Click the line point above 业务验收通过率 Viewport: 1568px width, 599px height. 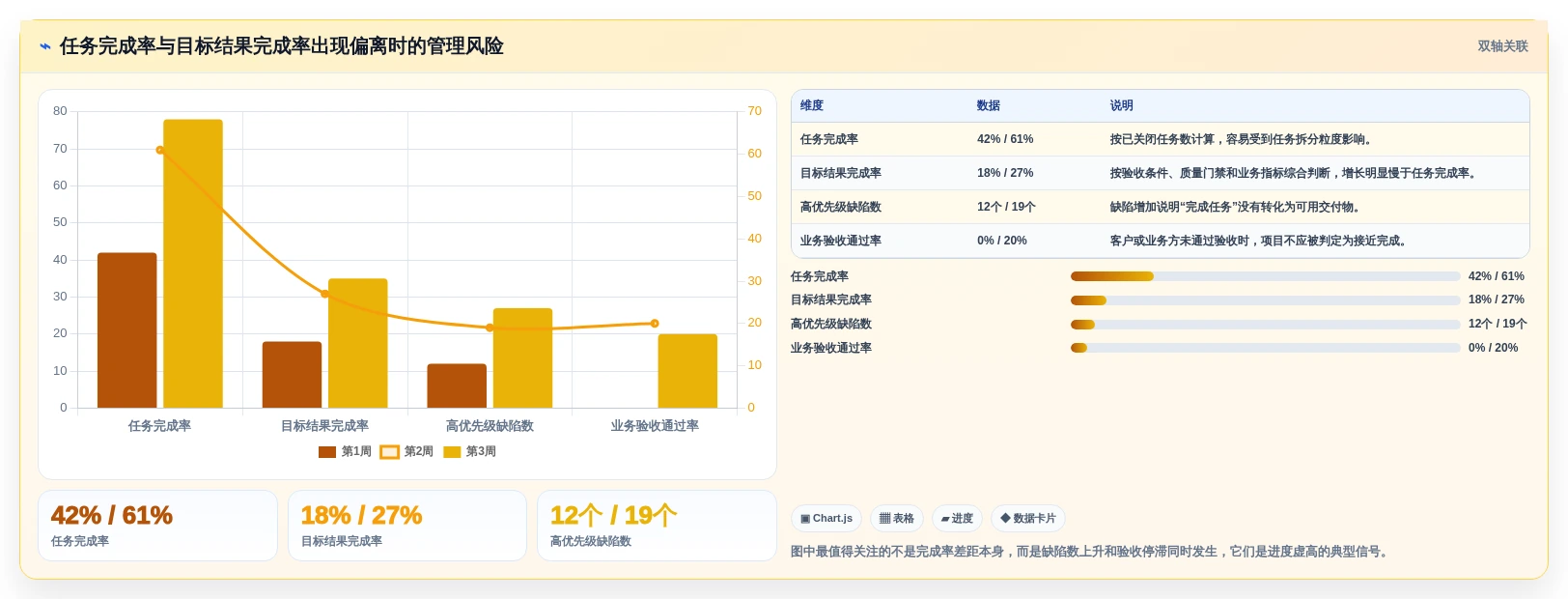[x=655, y=324]
